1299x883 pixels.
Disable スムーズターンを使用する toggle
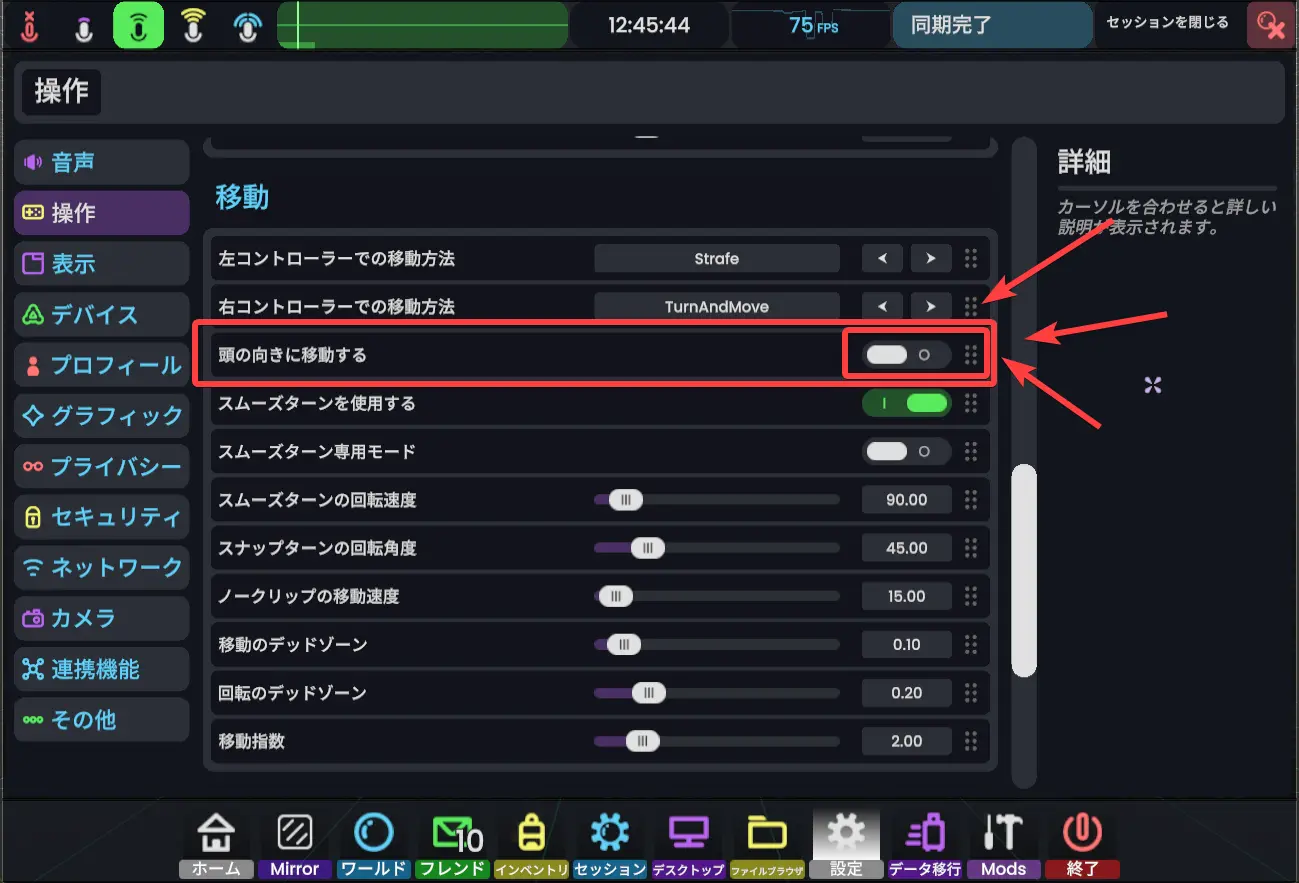click(907, 403)
